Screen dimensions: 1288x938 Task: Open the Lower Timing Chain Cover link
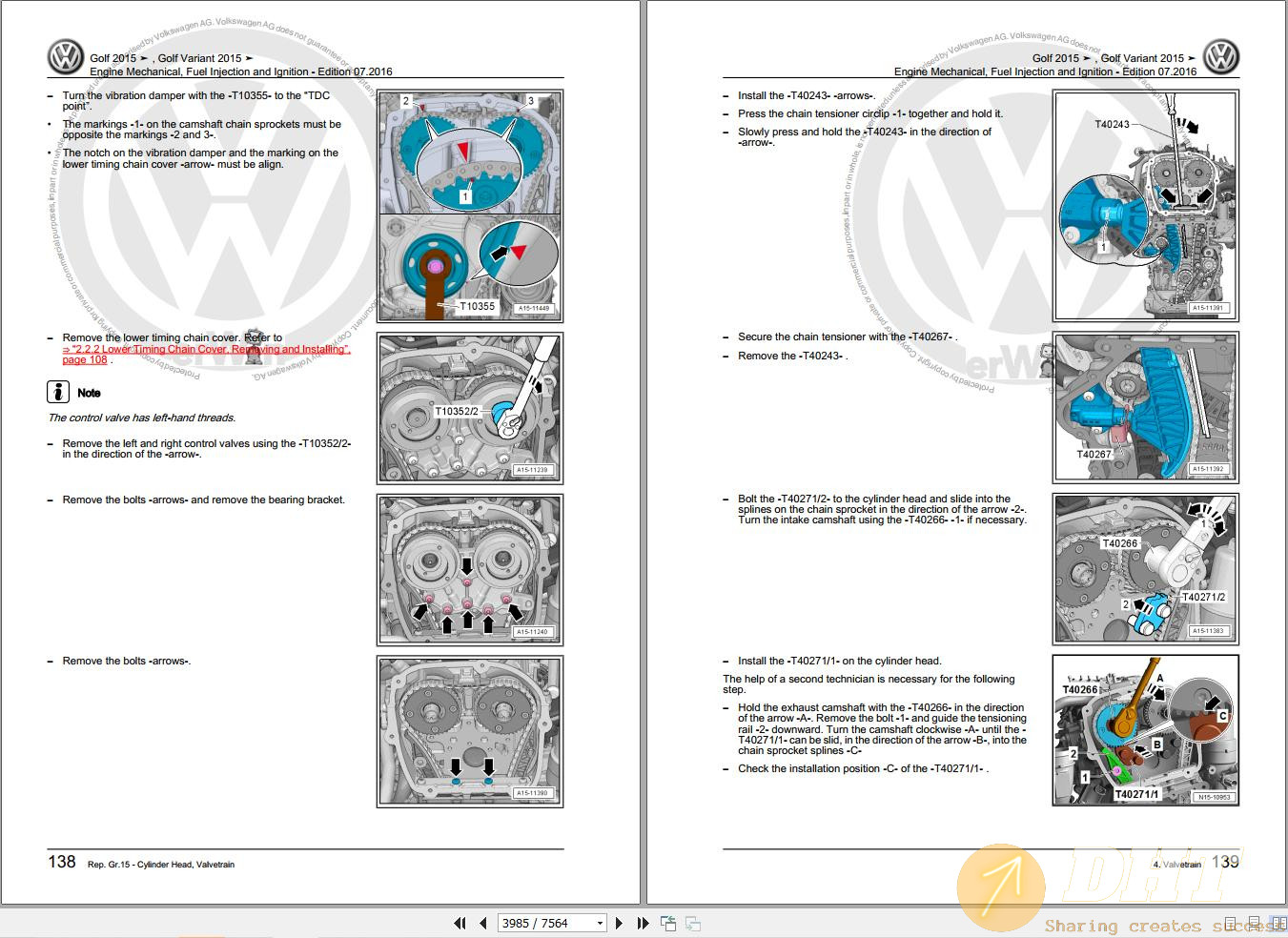pos(206,350)
